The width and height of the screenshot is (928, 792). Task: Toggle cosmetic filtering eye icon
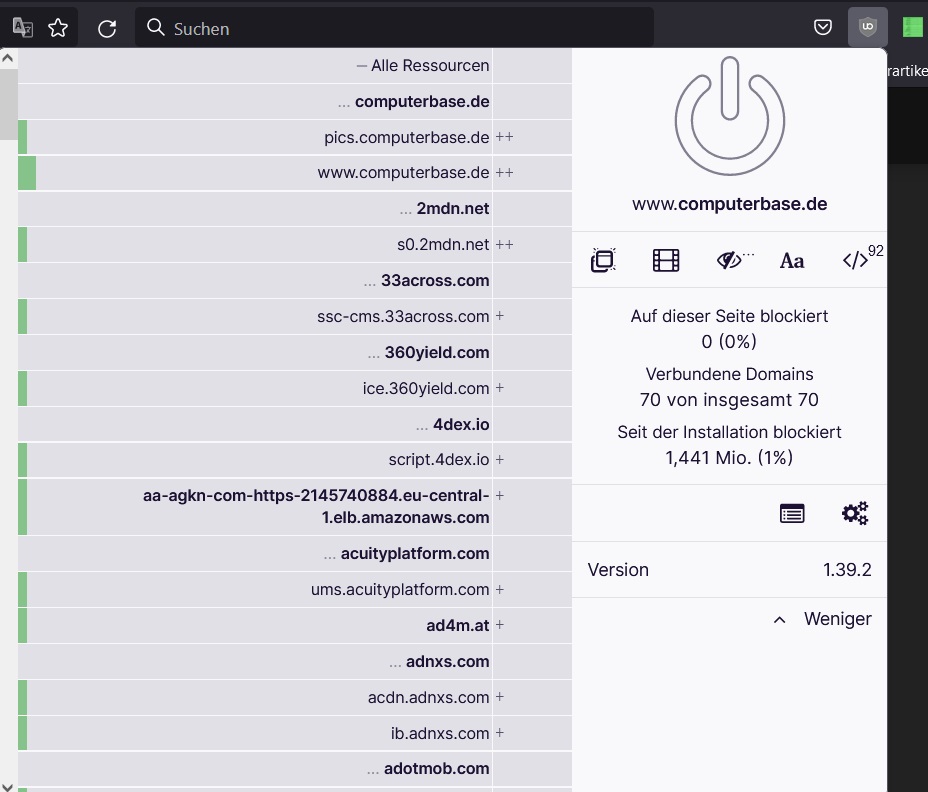[x=729, y=260]
